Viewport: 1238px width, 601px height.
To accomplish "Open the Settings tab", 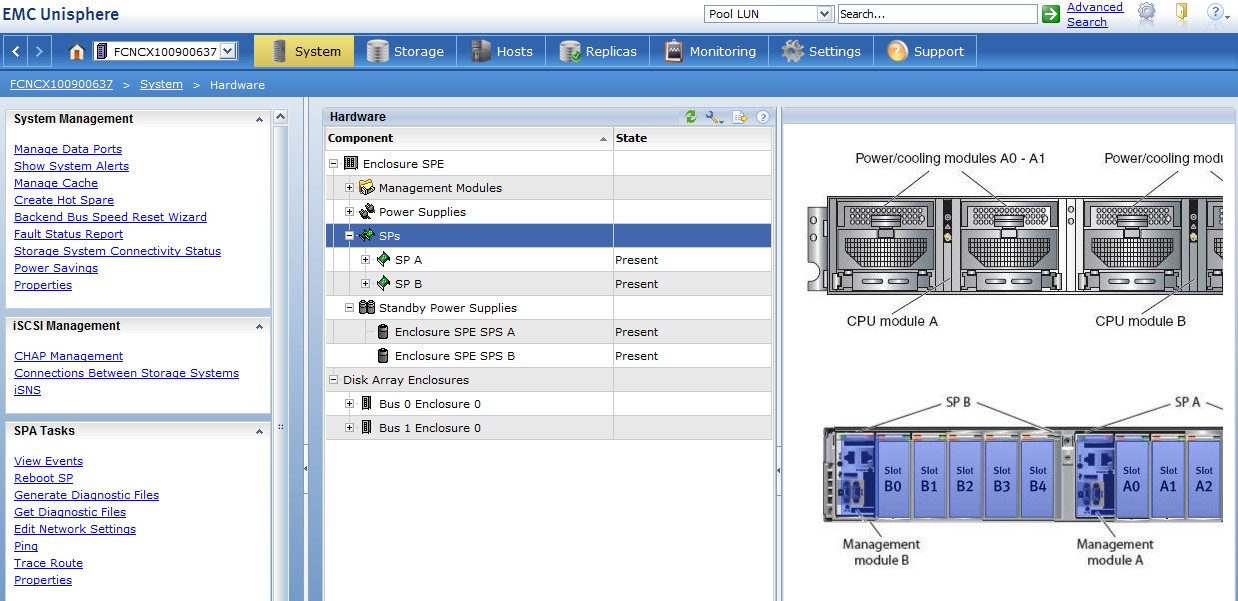I will pyautogui.click(x=821, y=51).
